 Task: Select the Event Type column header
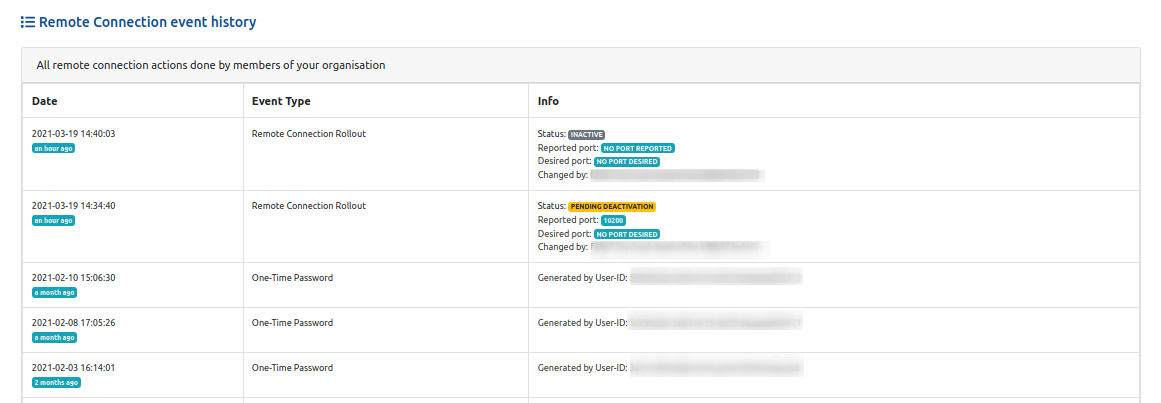click(281, 101)
